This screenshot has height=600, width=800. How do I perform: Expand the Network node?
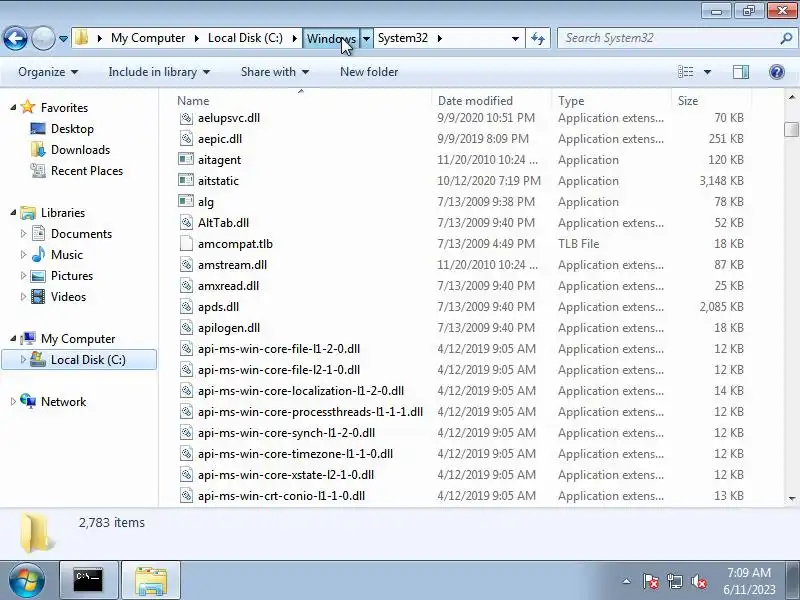pos(13,402)
